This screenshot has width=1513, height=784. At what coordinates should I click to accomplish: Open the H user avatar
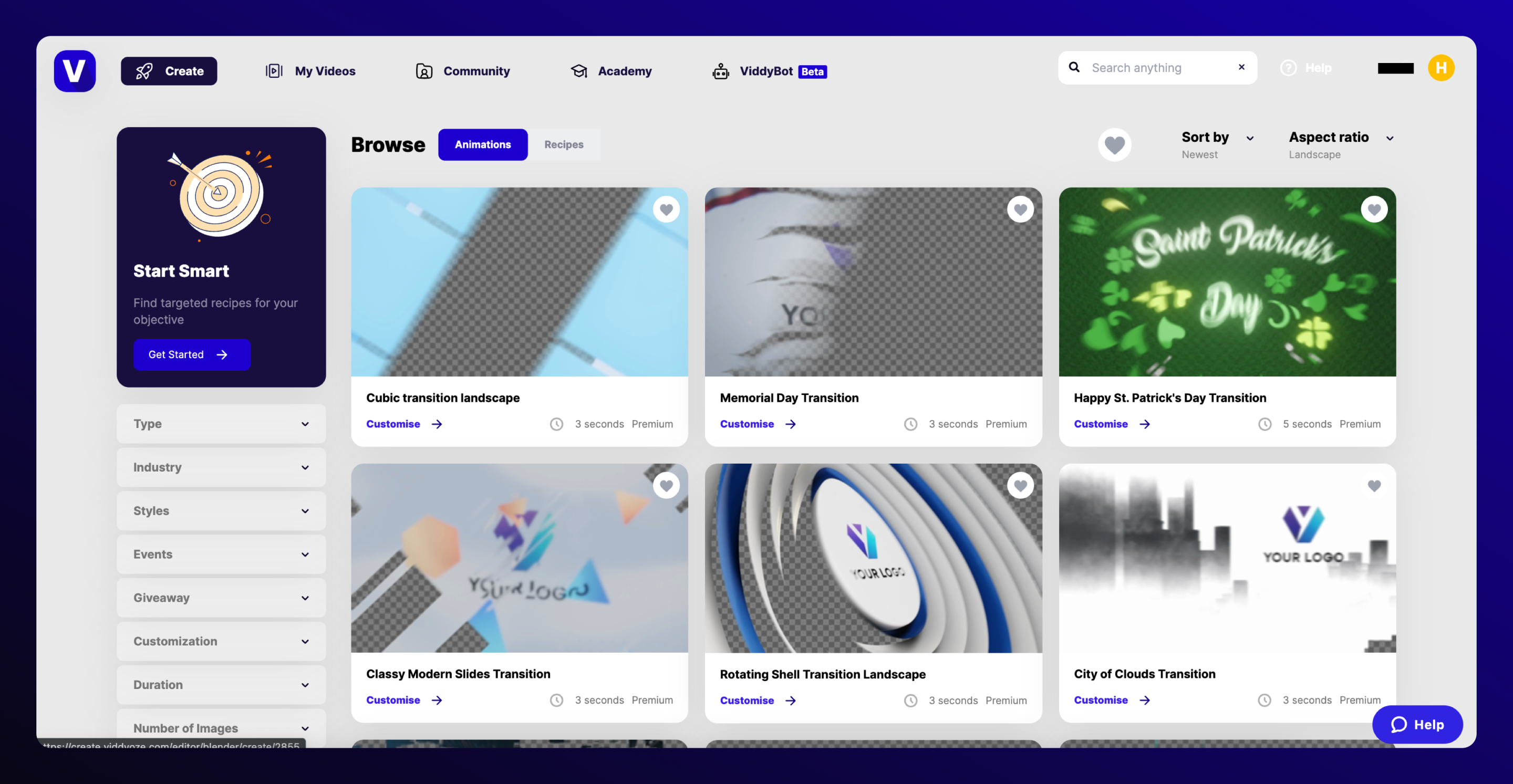click(1441, 68)
